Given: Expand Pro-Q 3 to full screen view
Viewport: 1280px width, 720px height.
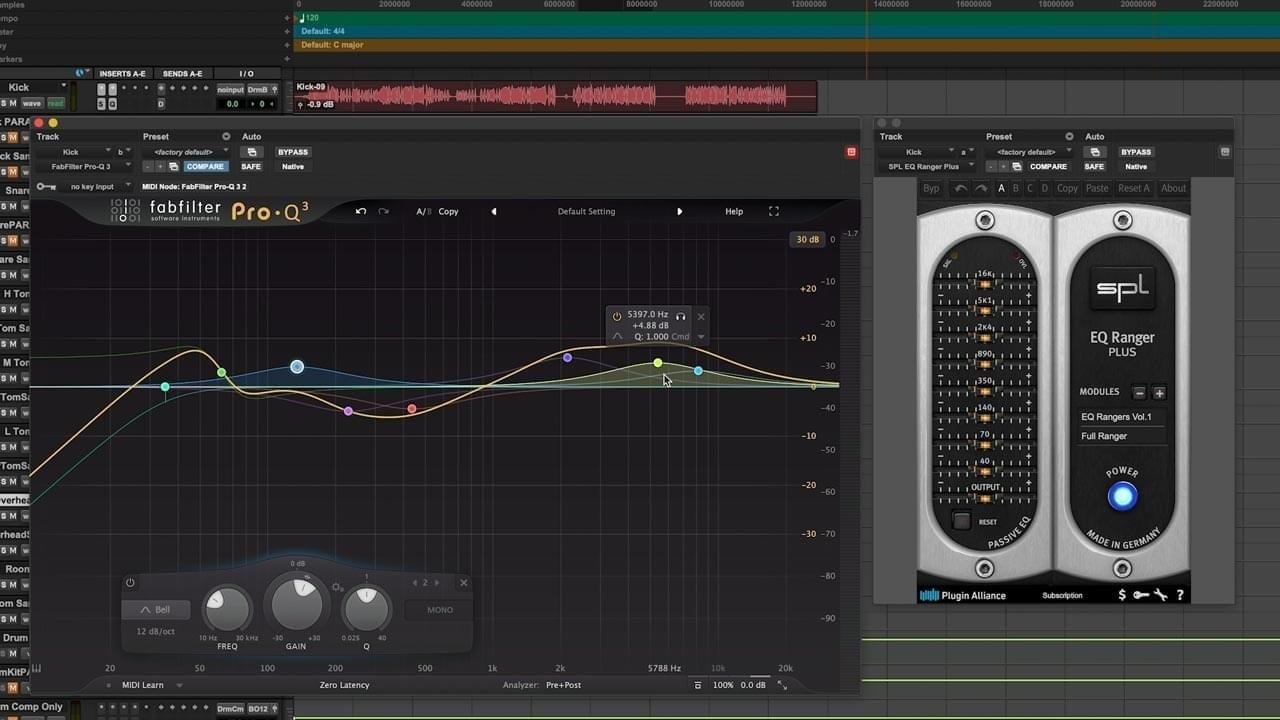Looking at the screenshot, I should (x=774, y=211).
